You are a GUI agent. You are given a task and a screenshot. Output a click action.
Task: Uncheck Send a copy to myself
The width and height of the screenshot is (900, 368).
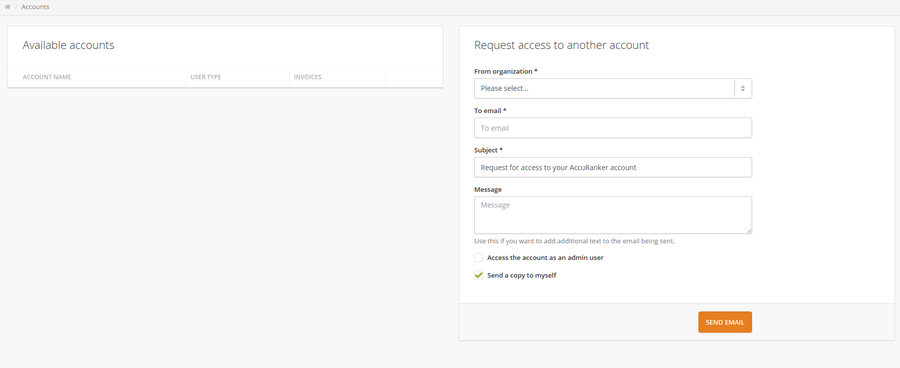click(479, 276)
